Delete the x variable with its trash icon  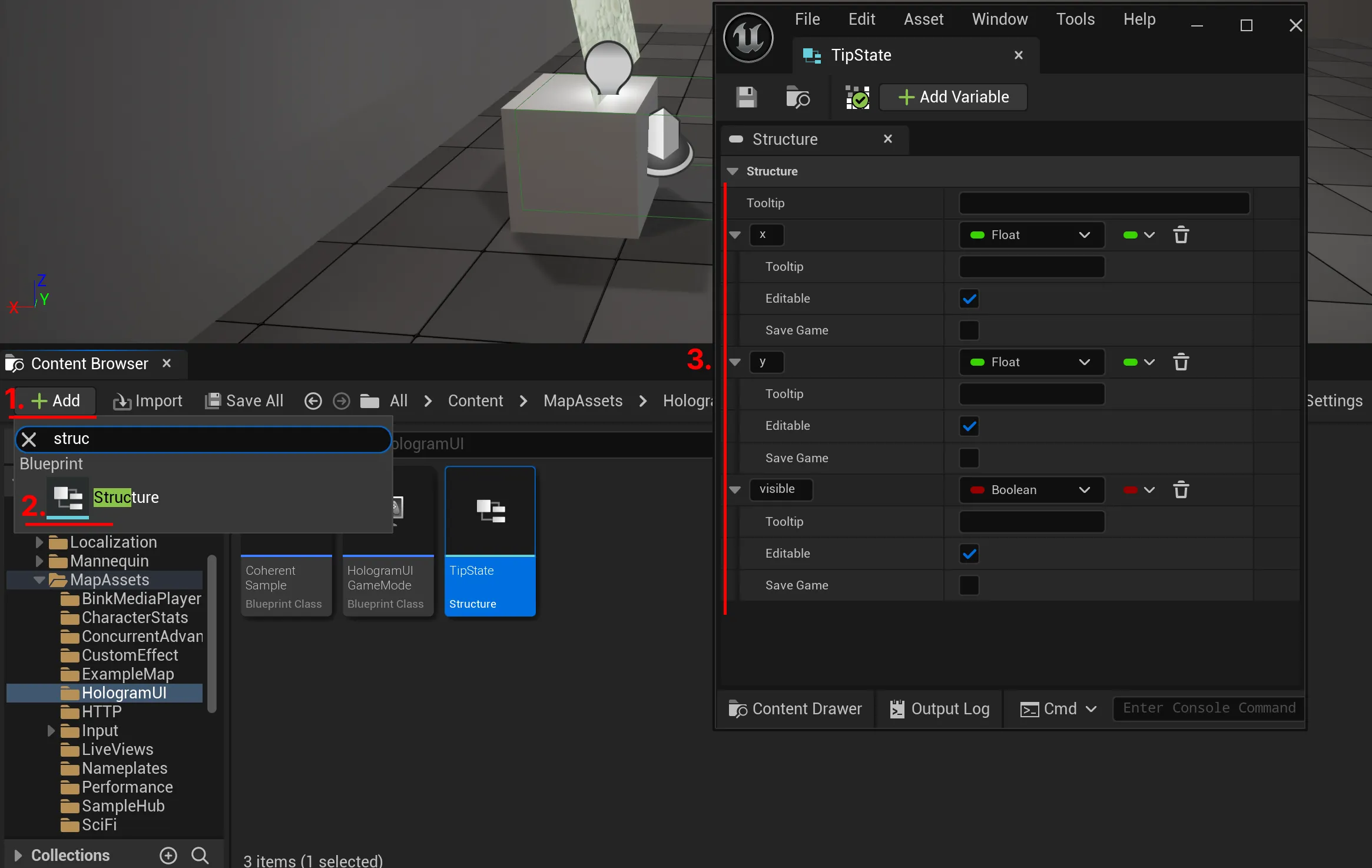[x=1181, y=235]
